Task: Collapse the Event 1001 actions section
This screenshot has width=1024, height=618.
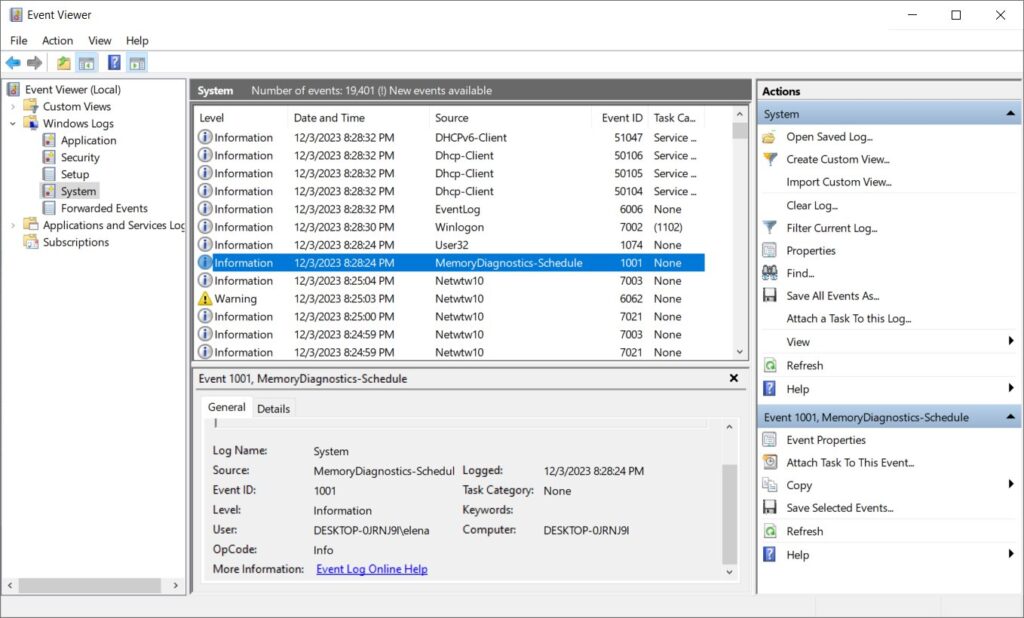Action: [1010, 417]
